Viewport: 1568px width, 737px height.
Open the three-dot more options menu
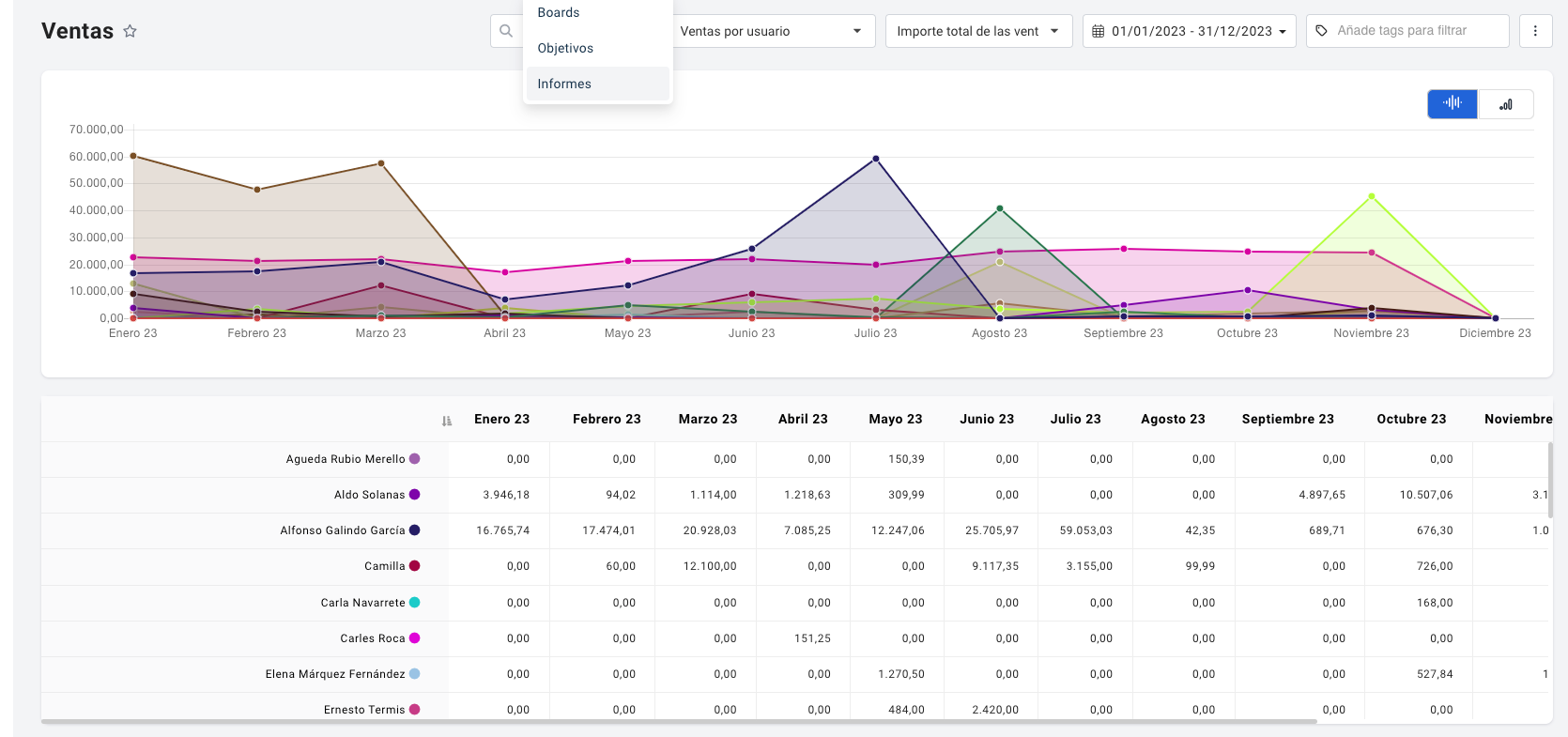point(1535,31)
